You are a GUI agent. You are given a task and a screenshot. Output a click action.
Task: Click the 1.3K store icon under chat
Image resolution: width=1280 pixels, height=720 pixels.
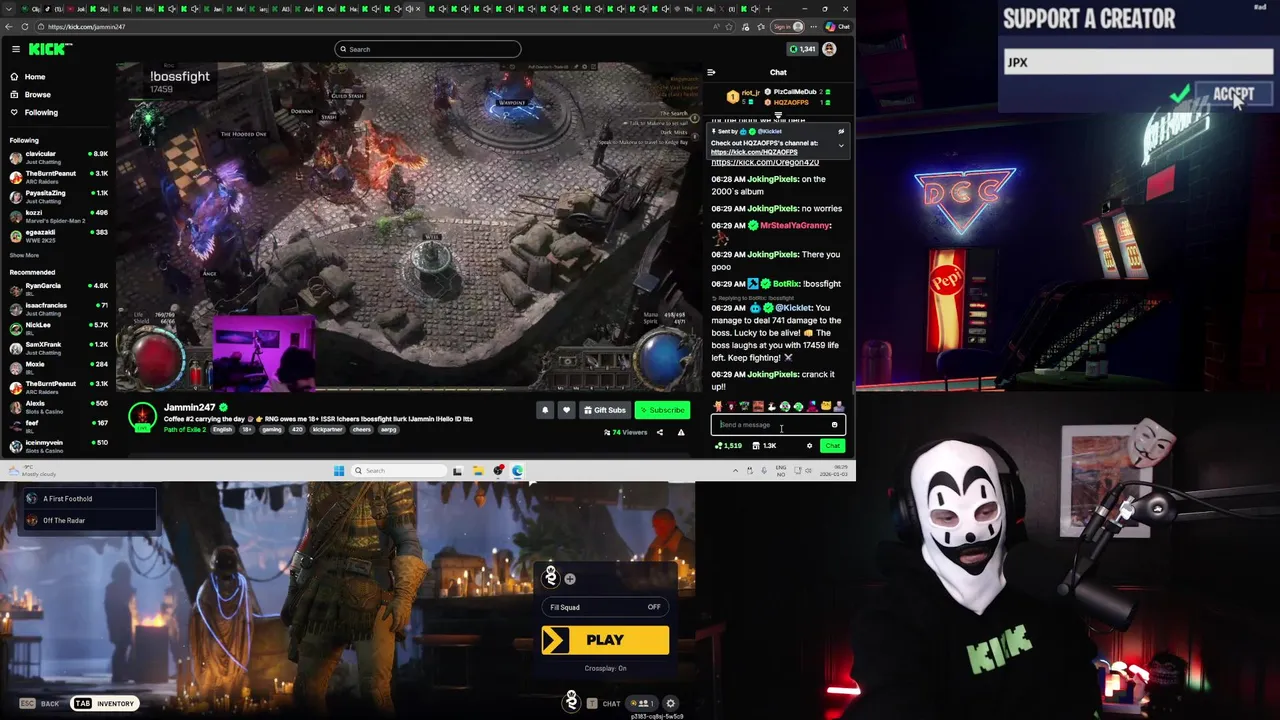[763, 446]
